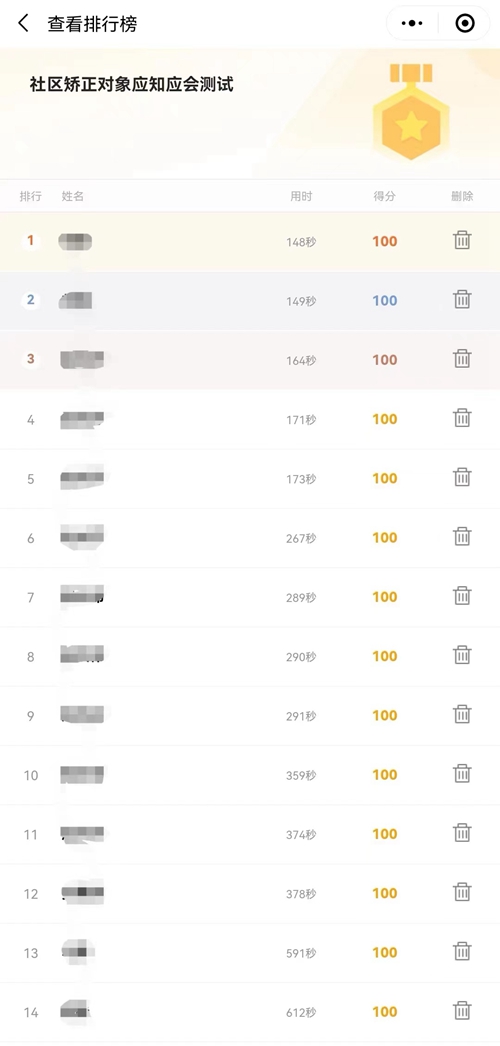Select the 用时 column header

[301, 196]
